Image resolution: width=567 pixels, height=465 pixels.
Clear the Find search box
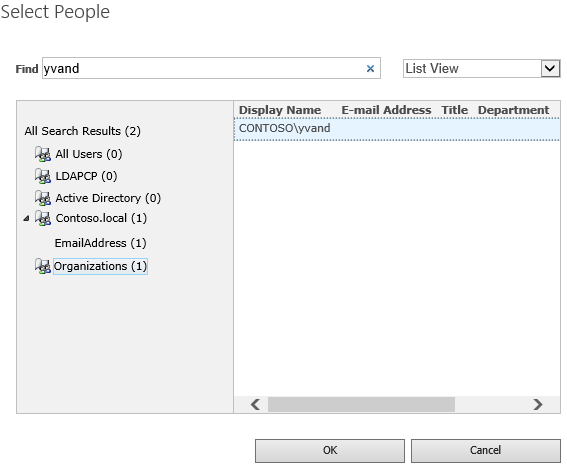pos(370,68)
